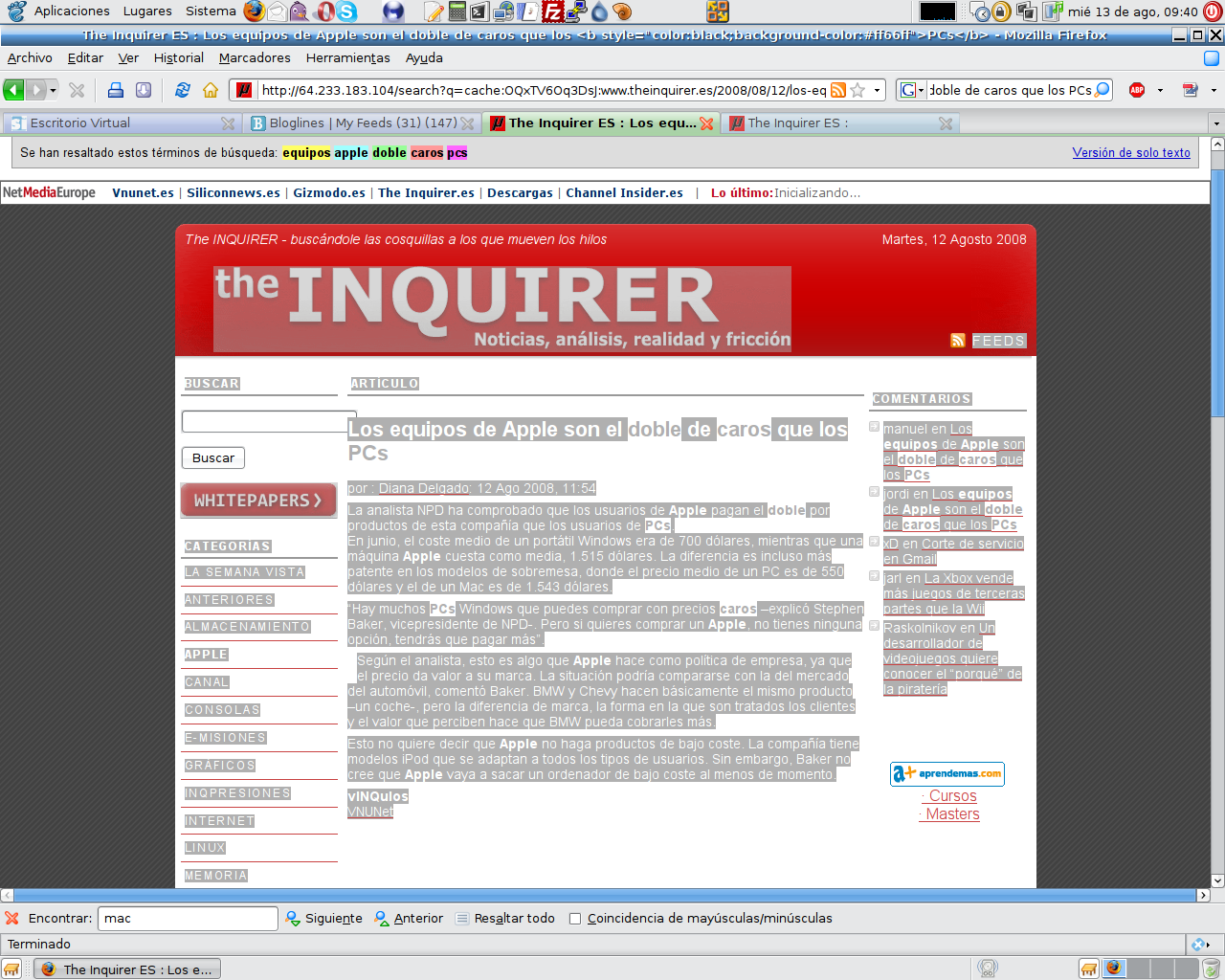This screenshot has height=980, width=1225.
Task: Click the address bar URL field
Action: (543, 90)
